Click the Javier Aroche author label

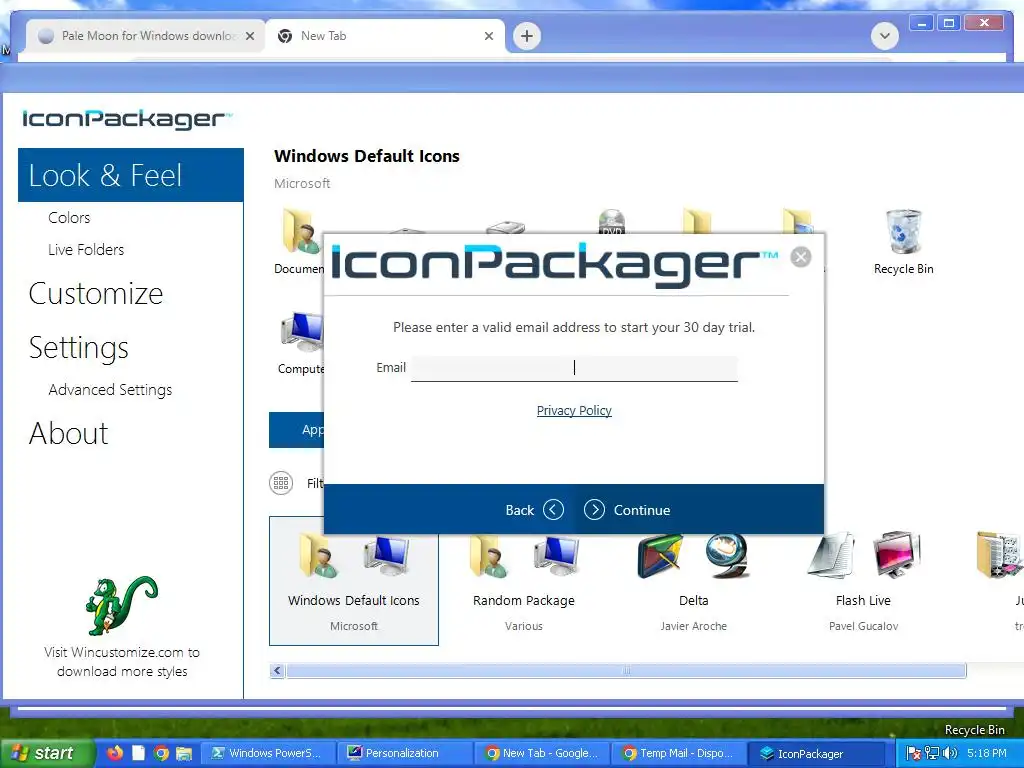(694, 626)
